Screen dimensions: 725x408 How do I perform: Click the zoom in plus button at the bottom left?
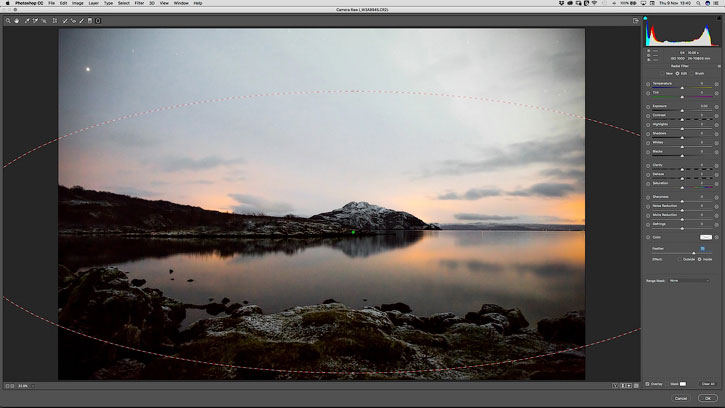[12, 386]
